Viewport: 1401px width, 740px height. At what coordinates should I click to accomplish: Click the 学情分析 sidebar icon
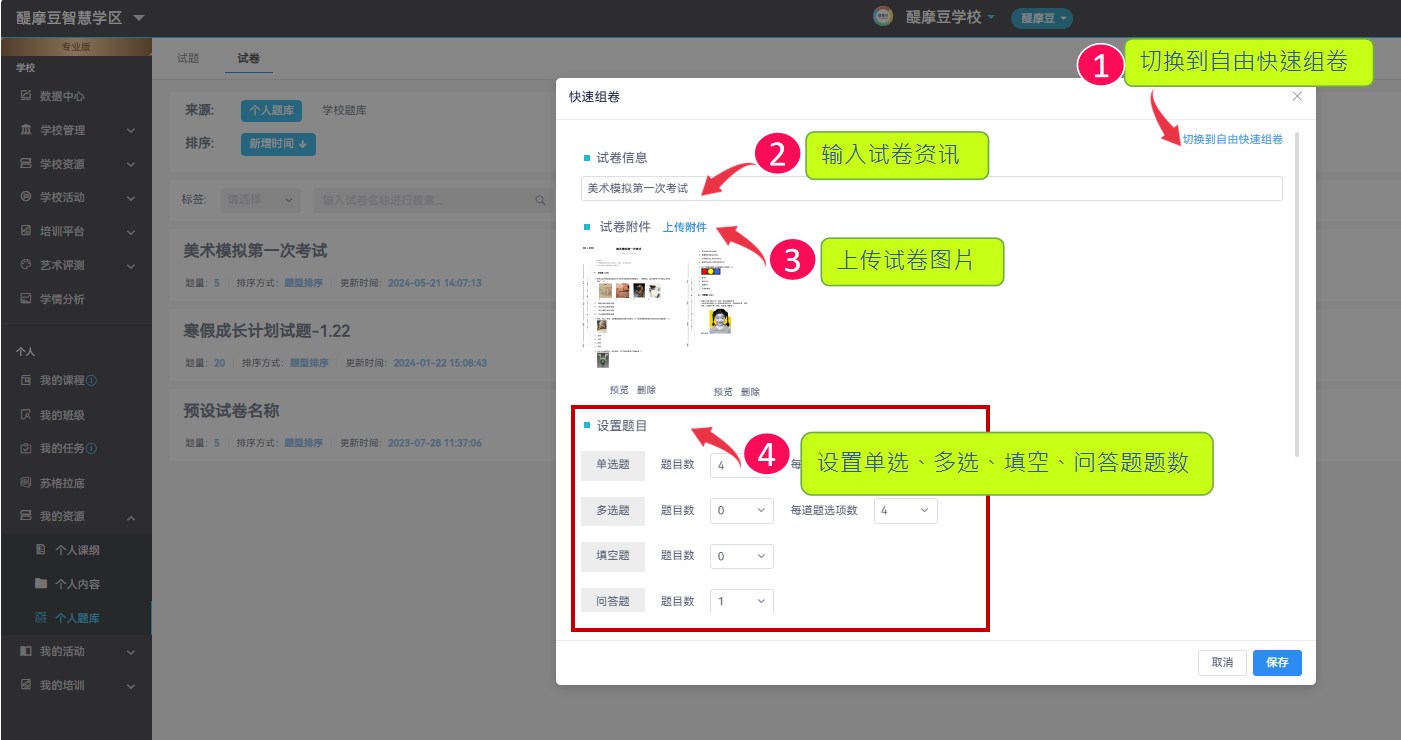coord(26,299)
